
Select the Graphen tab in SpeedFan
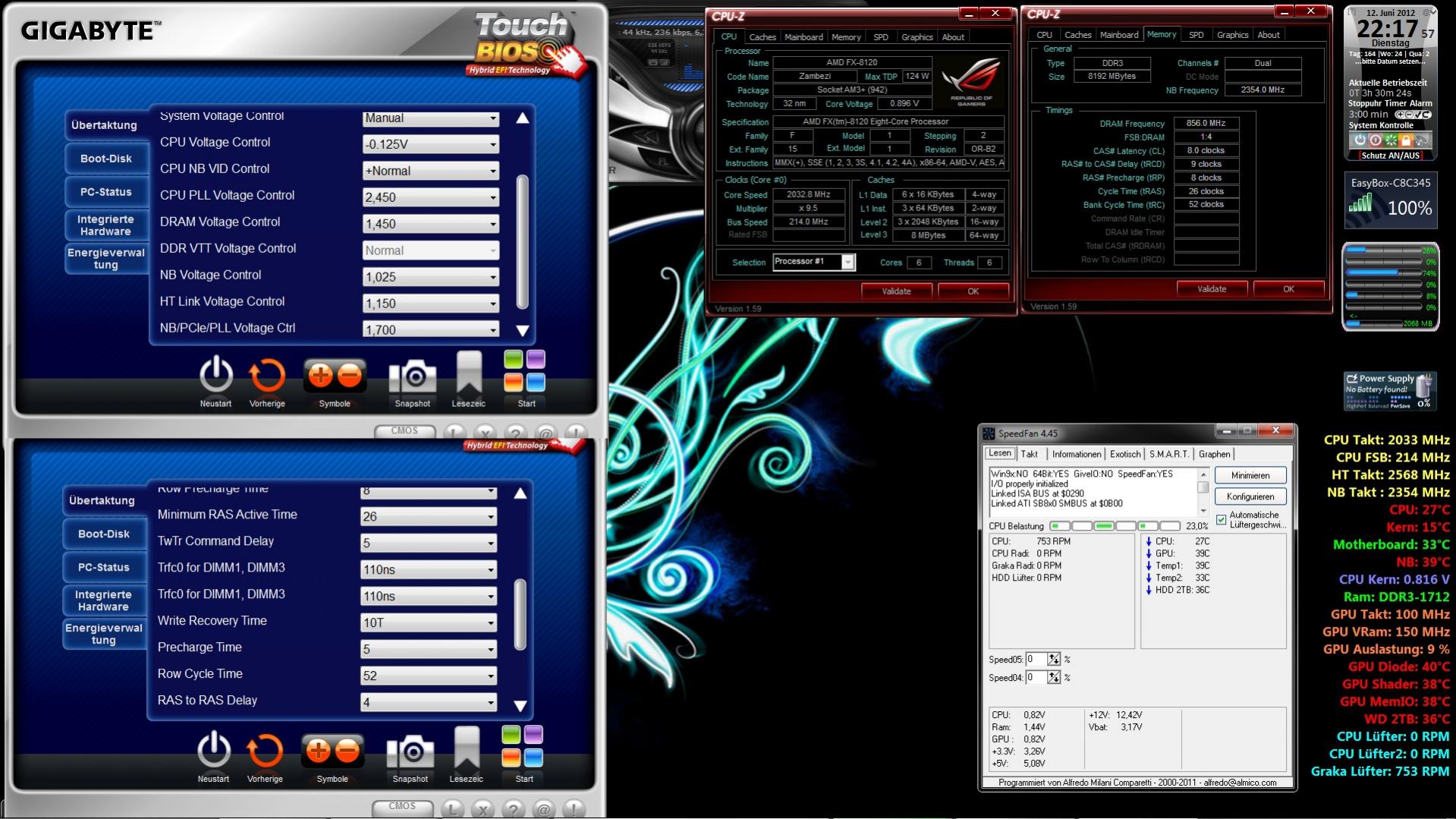pyautogui.click(x=1214, y=454)
